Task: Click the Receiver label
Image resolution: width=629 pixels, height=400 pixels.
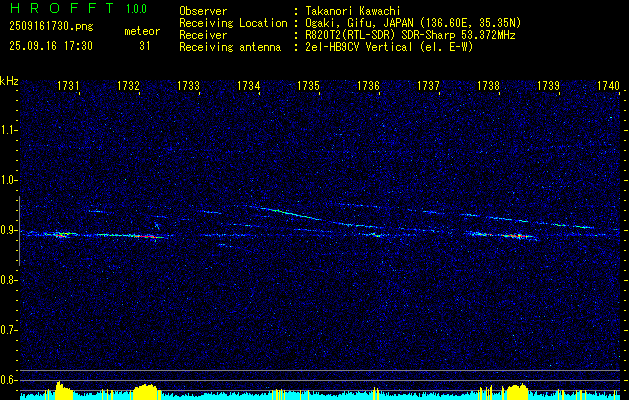Action: tap(203, 35)
